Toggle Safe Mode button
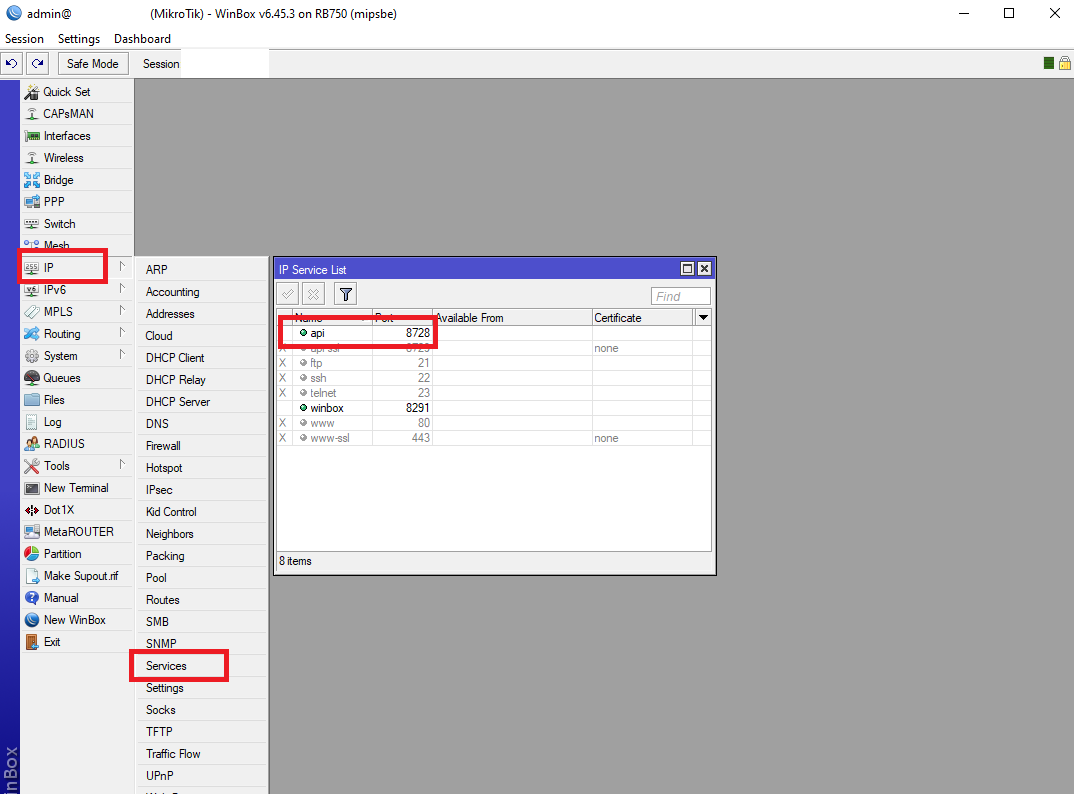Screen dimensions: 1074x794 pyautogui.click(x=92, y=64)
